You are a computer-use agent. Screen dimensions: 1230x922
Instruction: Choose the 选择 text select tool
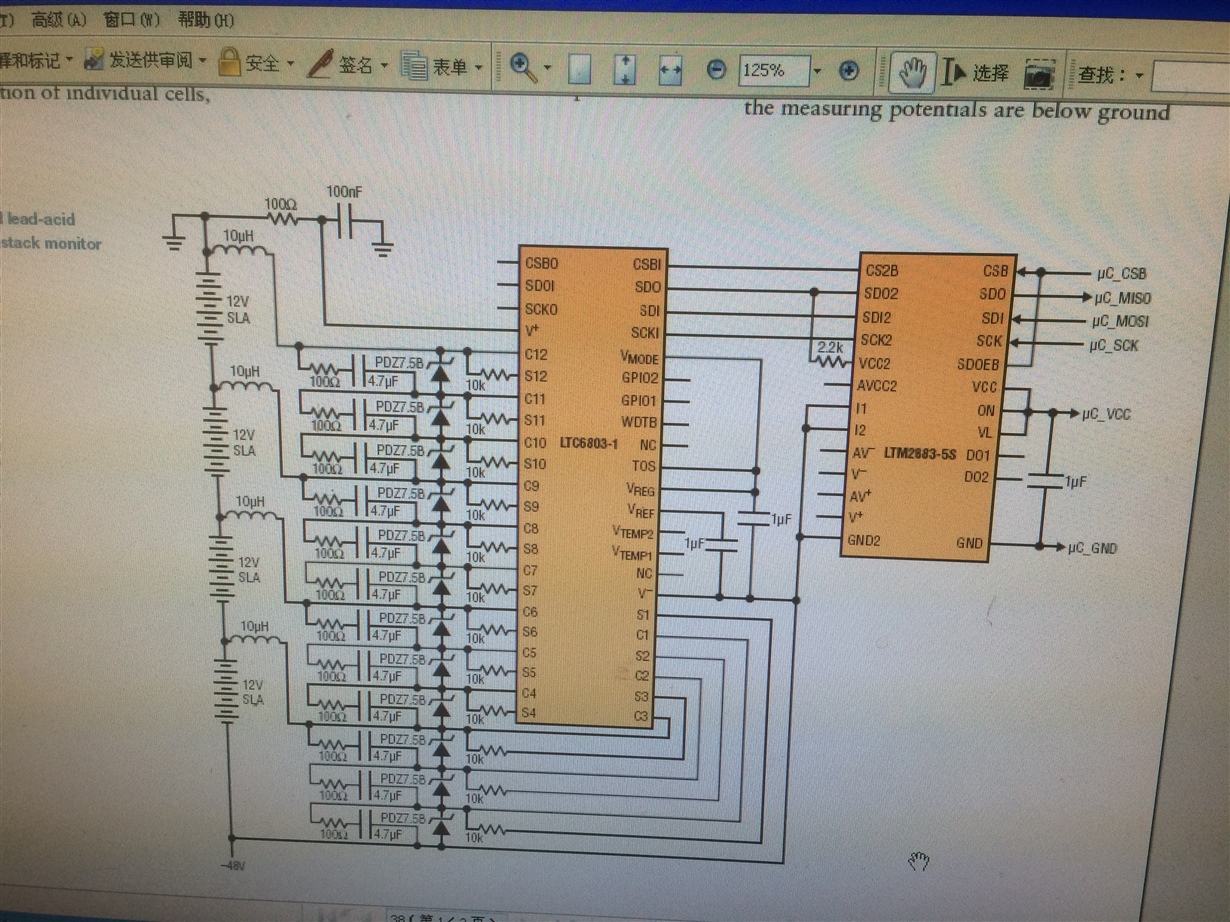click(977, 73)
